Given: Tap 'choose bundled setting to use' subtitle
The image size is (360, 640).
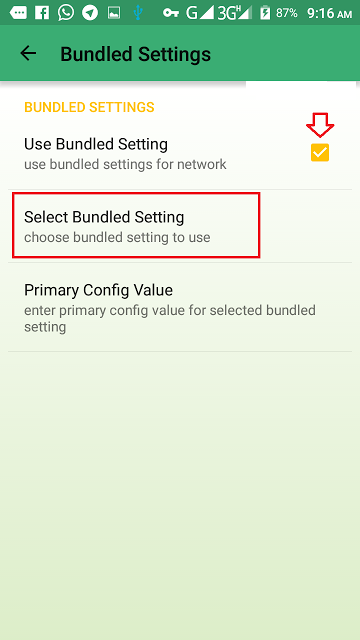Looking at the screenshot, I should point(117,237).
